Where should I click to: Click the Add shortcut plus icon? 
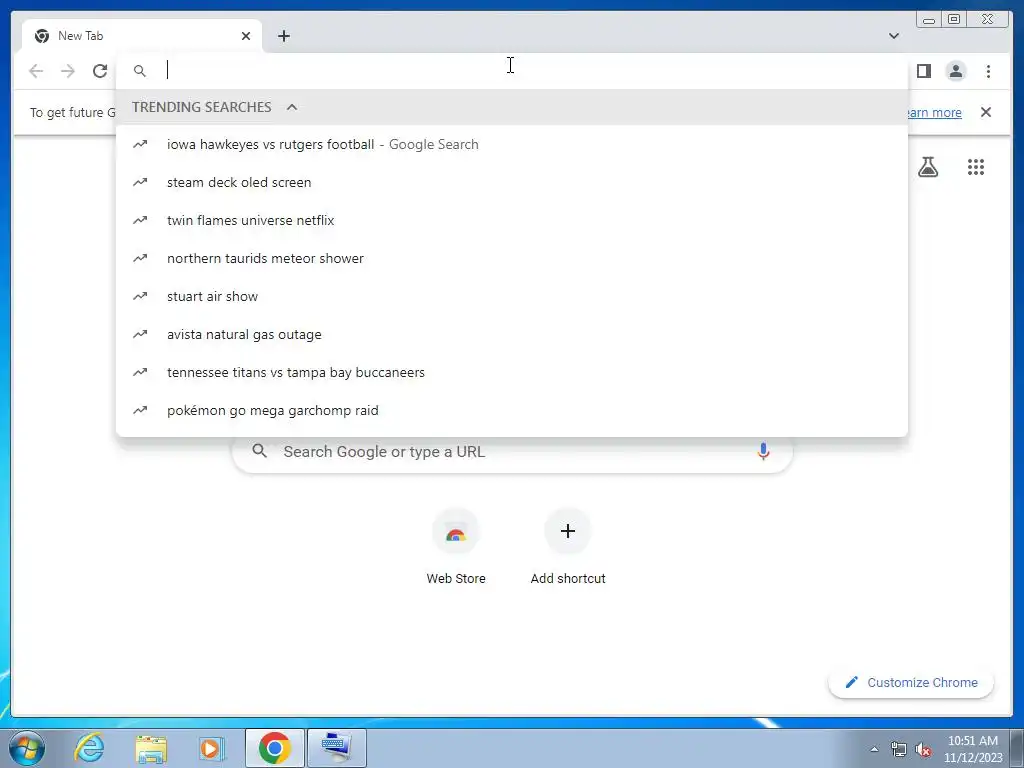(x=568, y=531)
